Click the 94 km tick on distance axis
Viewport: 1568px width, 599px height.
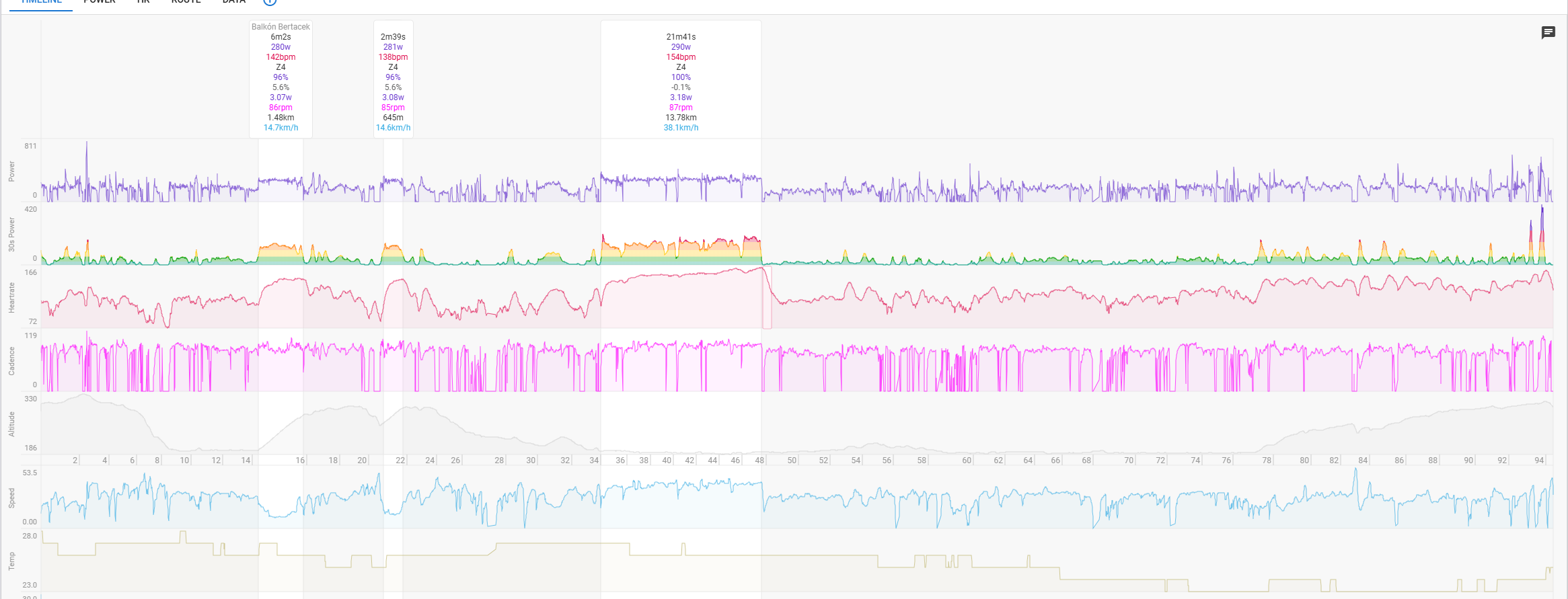[1539, 461]
